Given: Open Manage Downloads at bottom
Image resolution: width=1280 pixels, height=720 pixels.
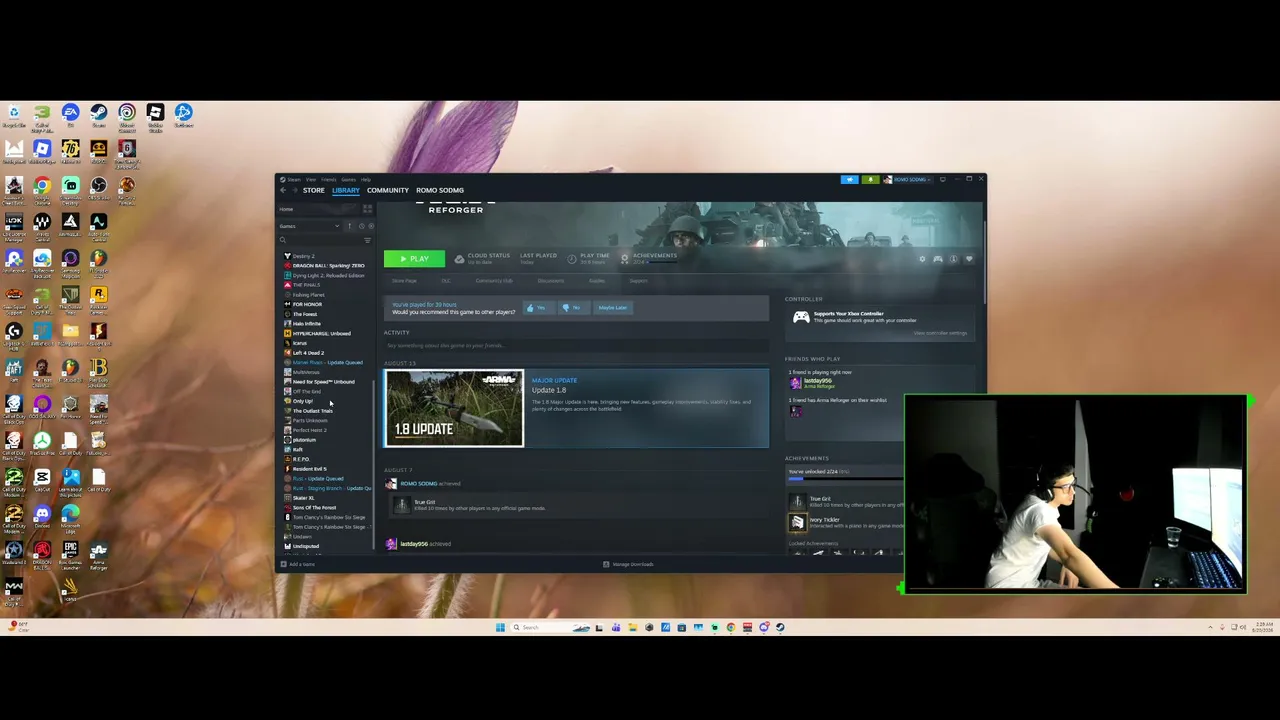Looking at the screenshot, I should (x=630, y=564).
